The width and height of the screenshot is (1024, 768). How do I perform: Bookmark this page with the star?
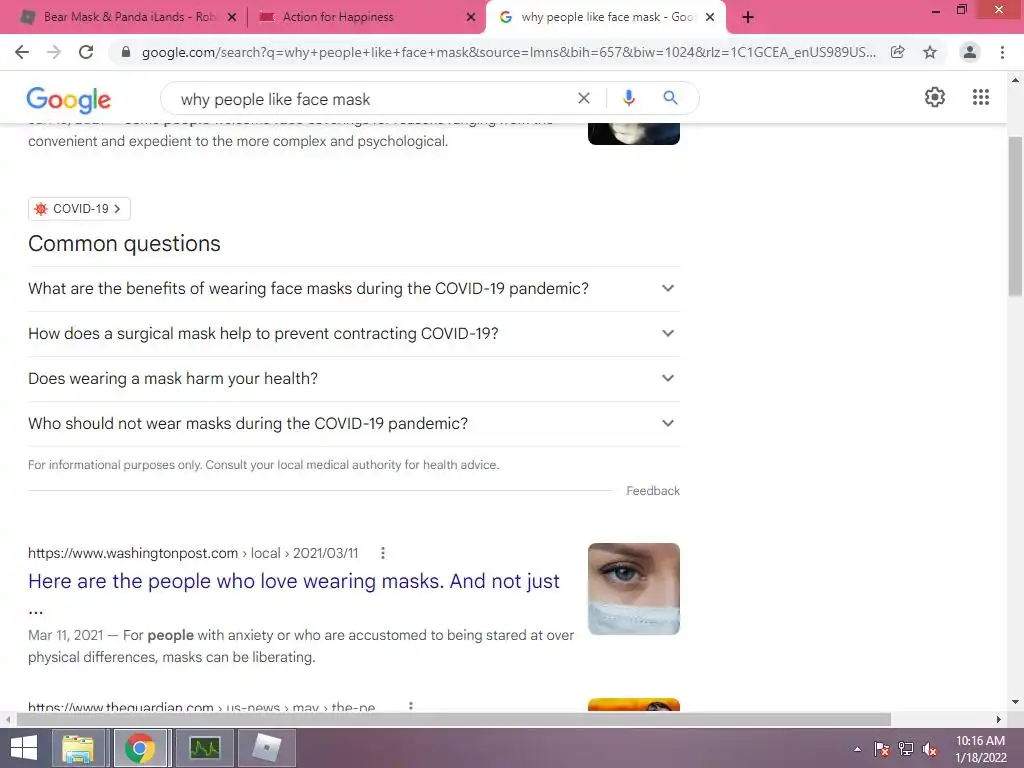coord(930,52)
